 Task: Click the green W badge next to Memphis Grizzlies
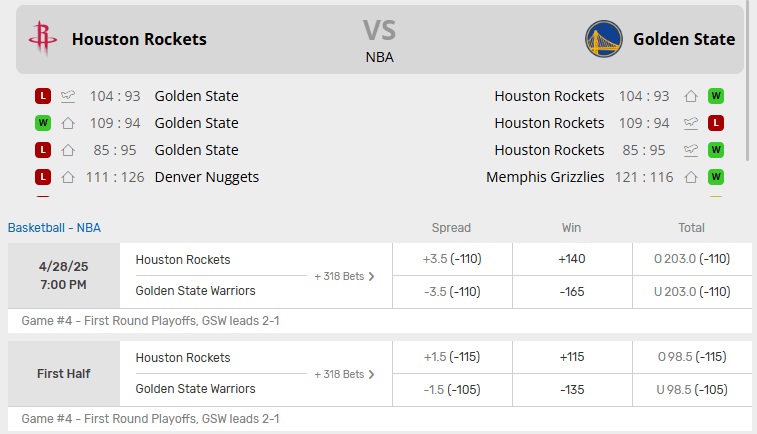[716, 177]
